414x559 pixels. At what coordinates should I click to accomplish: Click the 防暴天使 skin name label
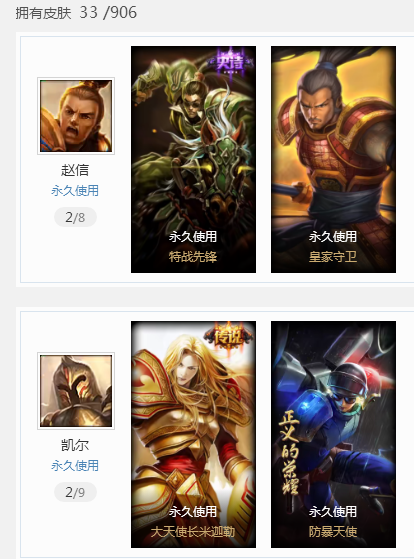tap(333, 532)
